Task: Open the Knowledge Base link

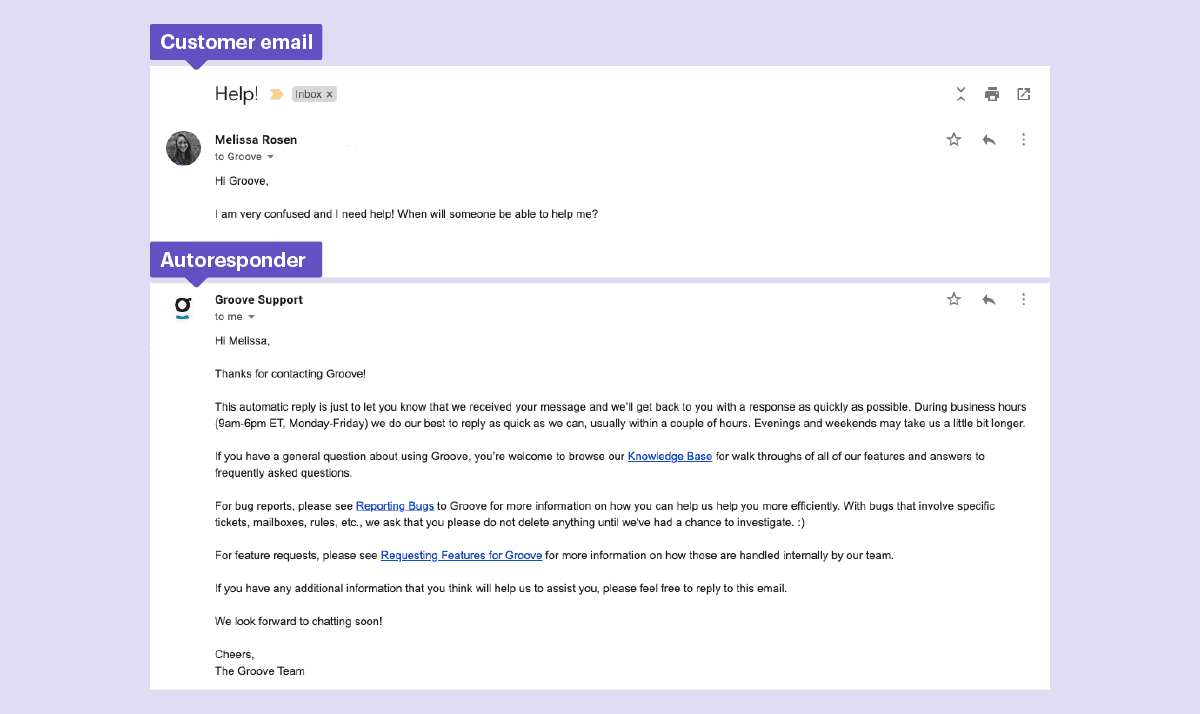Action: [670, 456]
